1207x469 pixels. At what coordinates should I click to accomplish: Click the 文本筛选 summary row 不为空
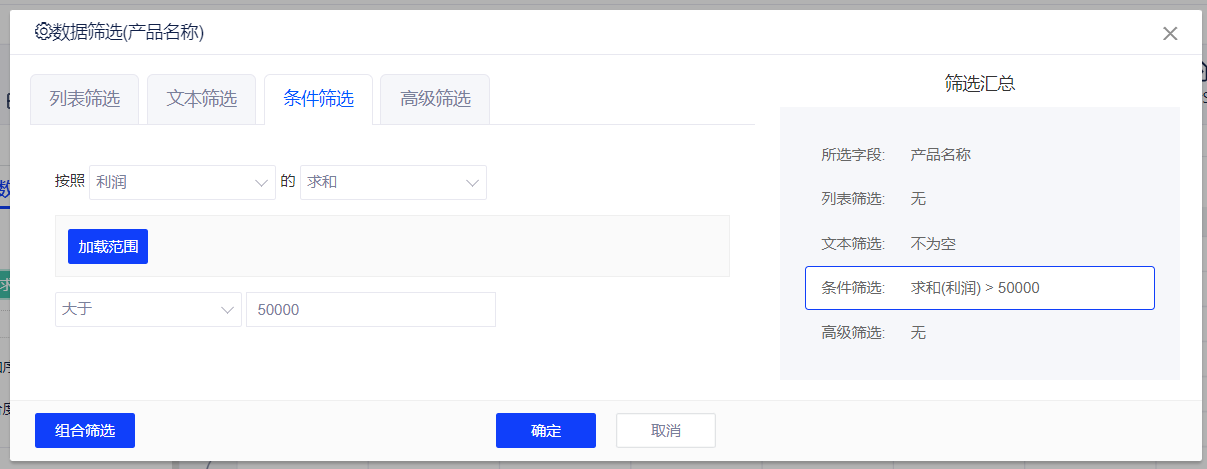979,244
